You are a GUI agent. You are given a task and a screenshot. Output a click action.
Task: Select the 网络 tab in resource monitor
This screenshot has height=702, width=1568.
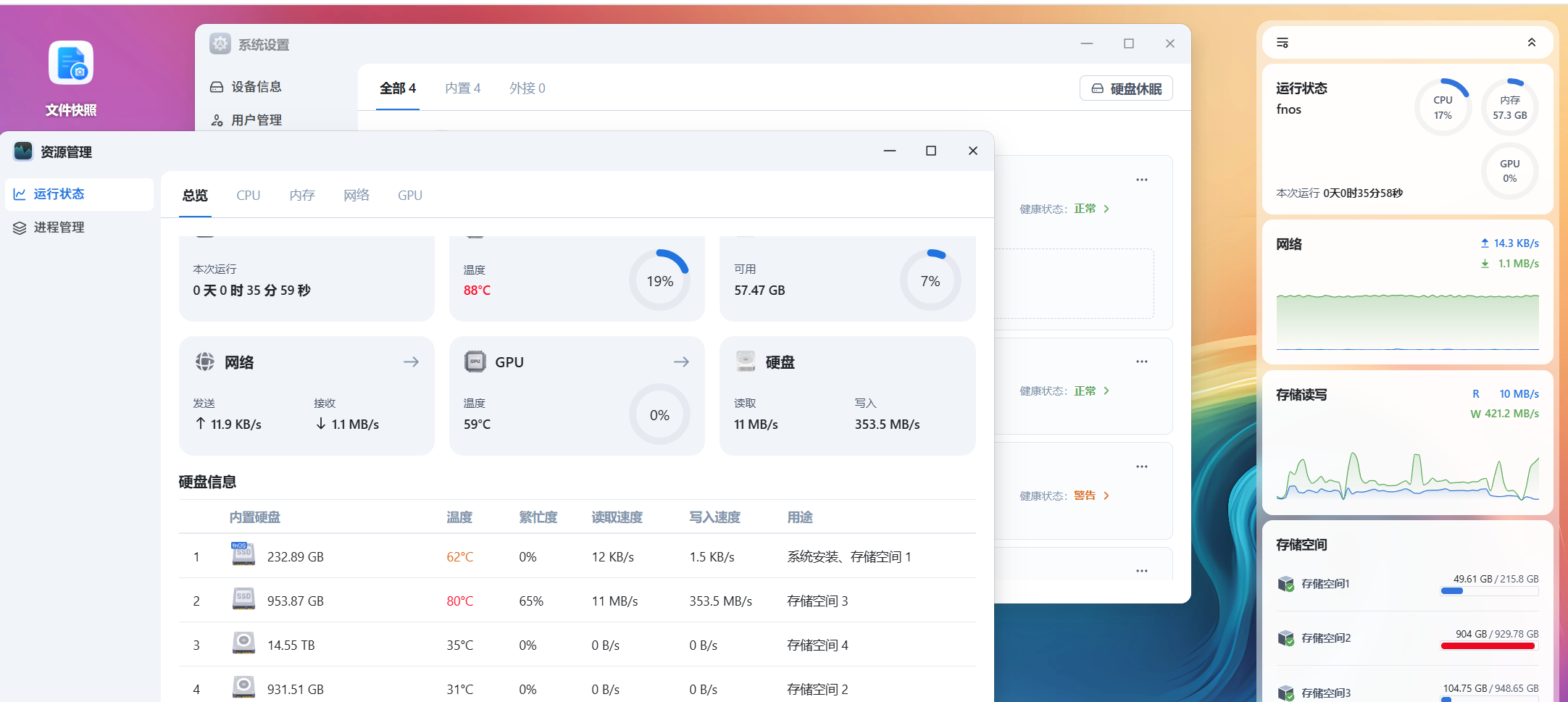356,196
